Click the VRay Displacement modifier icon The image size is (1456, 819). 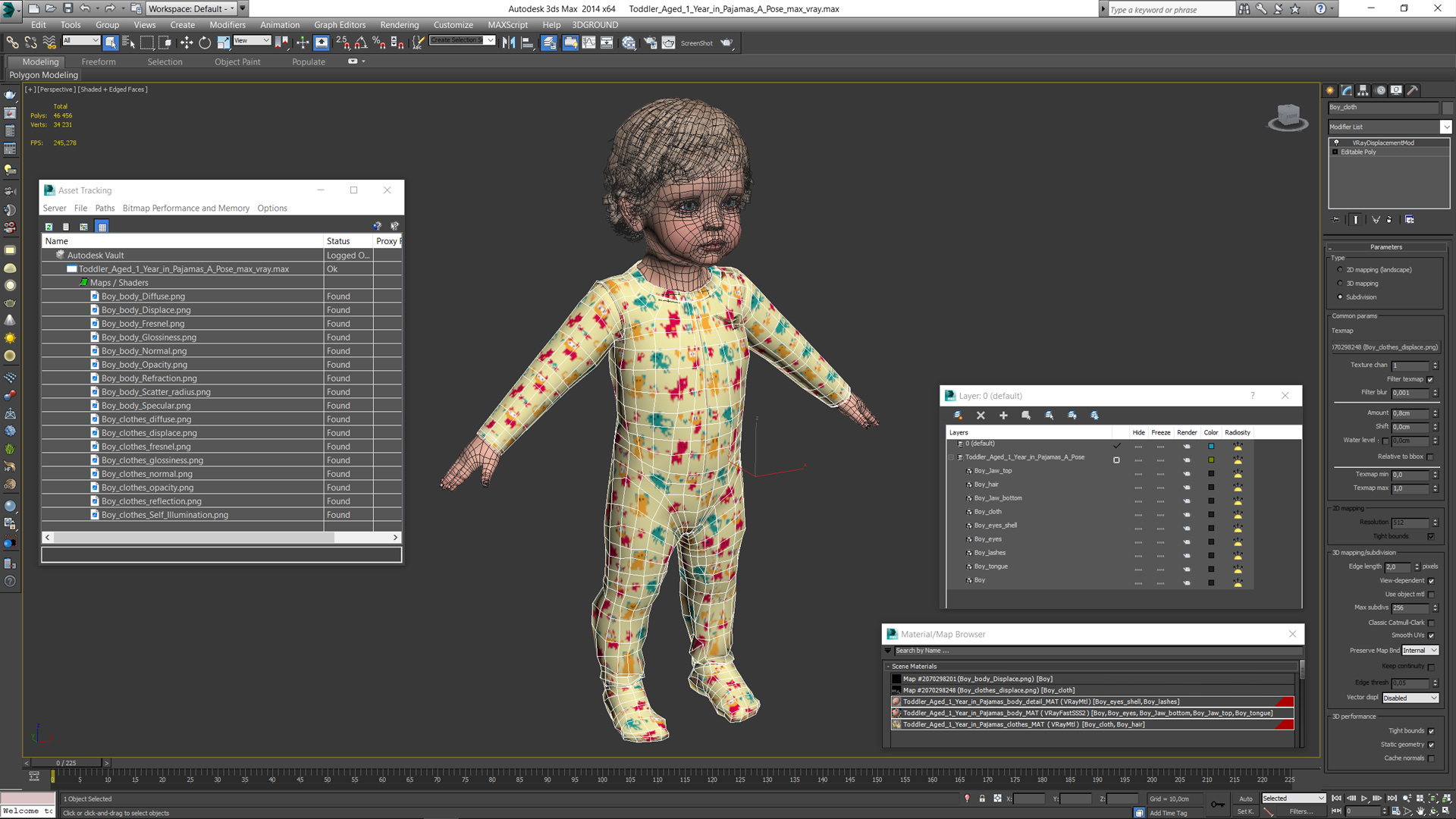(1337, 142)
